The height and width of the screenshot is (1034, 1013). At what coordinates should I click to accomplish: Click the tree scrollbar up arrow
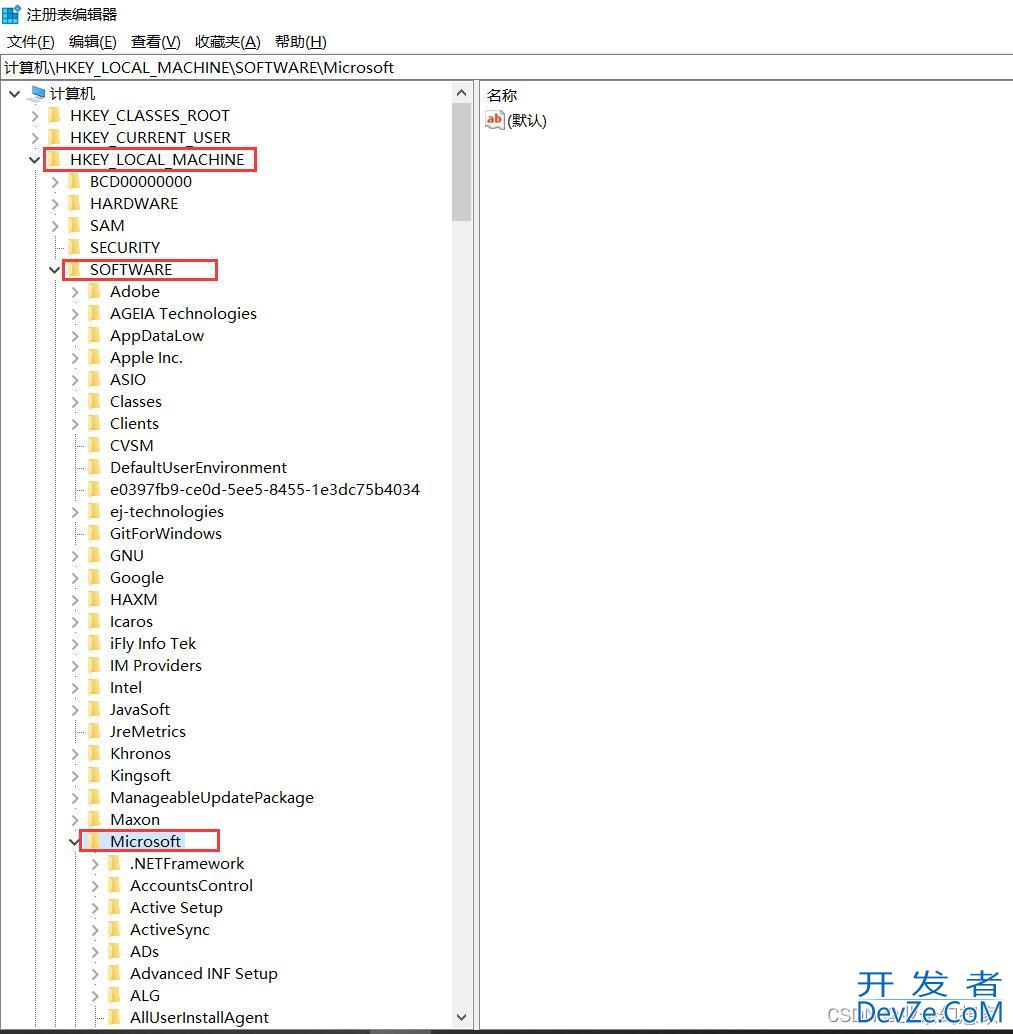point(462,93)
